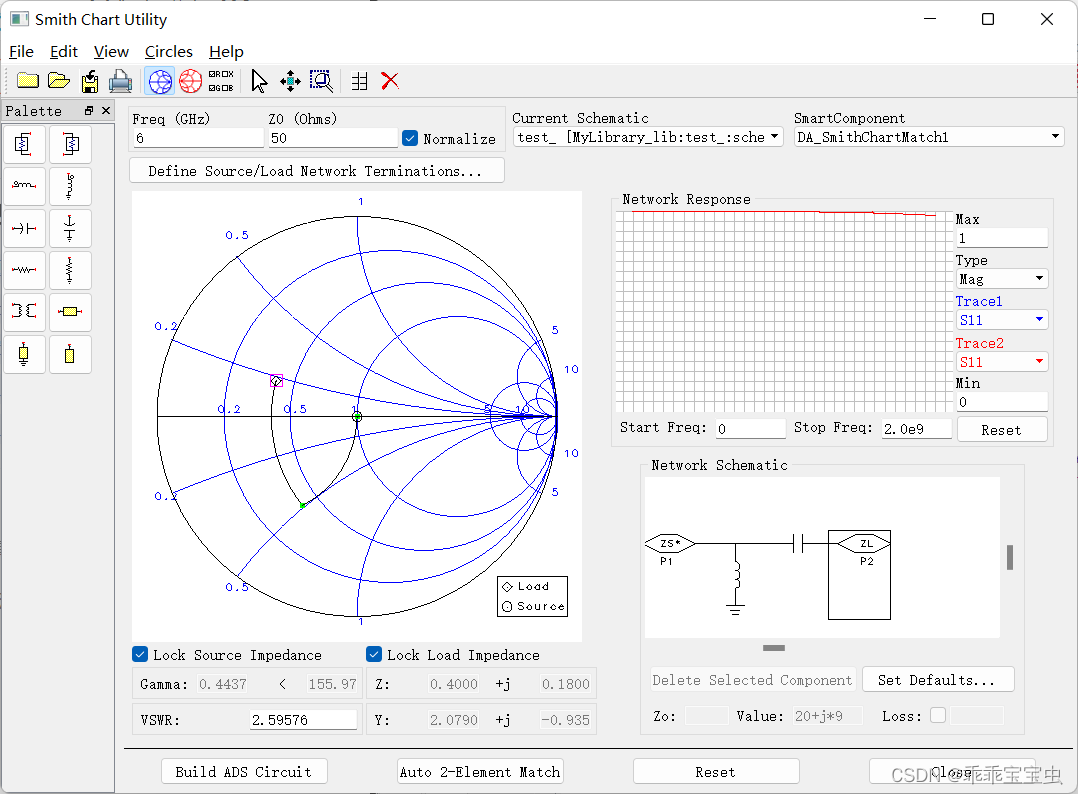Open the Trace2 S11 dropdown
Screen dimensions: 1078x794
pyautogui.click(x=1002, y=362)
